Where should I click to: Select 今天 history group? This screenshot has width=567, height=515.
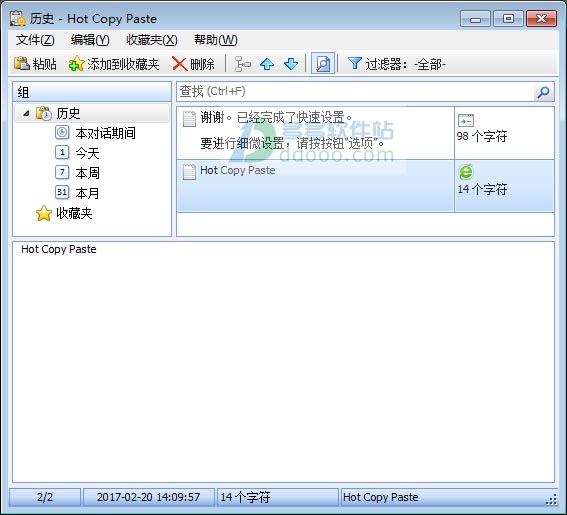pos(87,153)
